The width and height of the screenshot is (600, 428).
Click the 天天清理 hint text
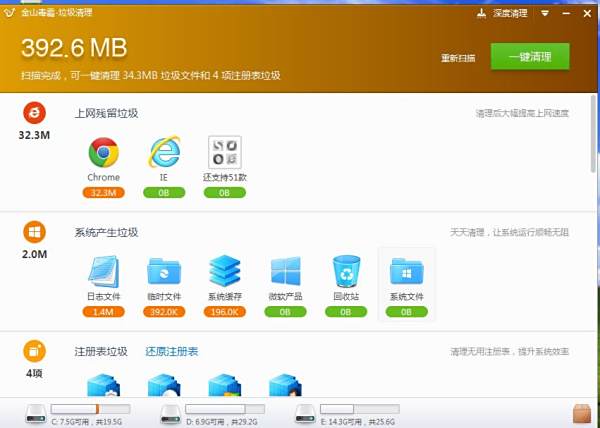(509, 232)
